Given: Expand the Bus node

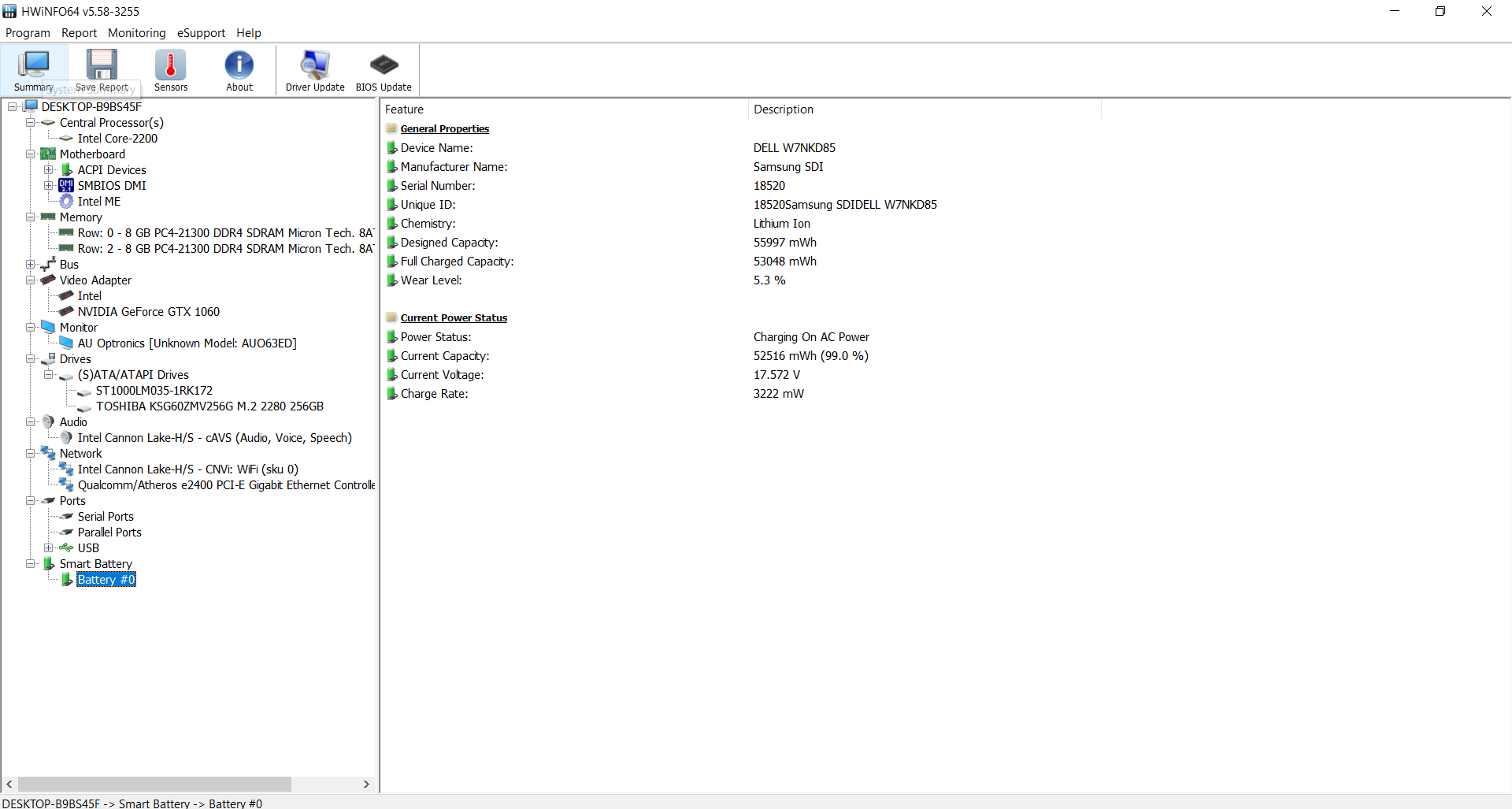Looking at the screenshot, I should [30, 264].
